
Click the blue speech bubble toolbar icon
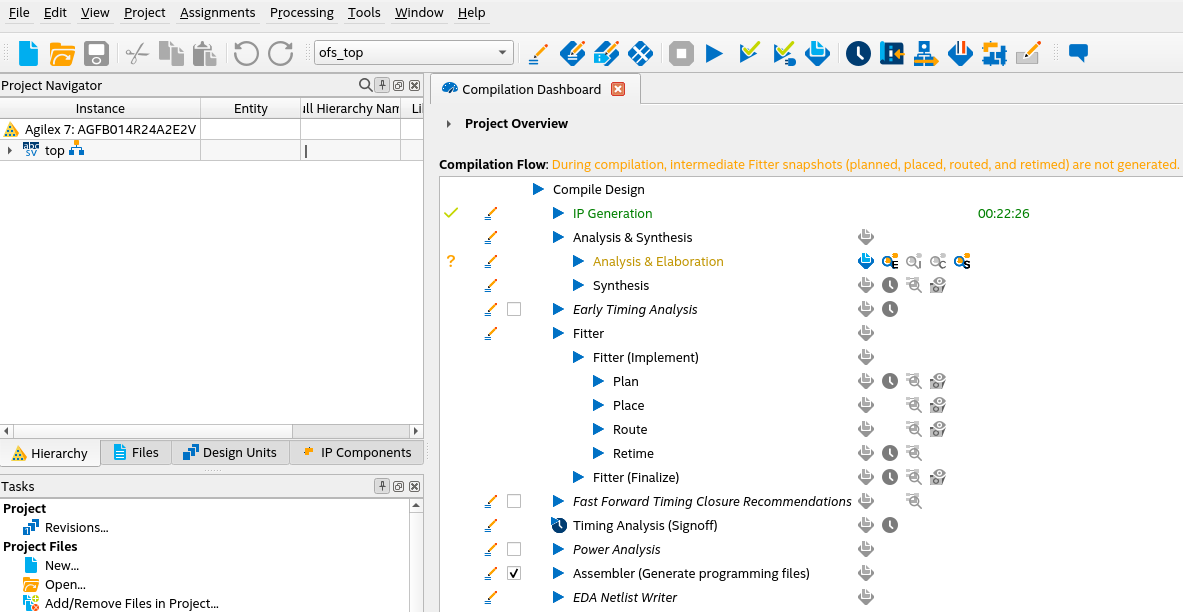pyautogui.click(x=1078, y=53)
